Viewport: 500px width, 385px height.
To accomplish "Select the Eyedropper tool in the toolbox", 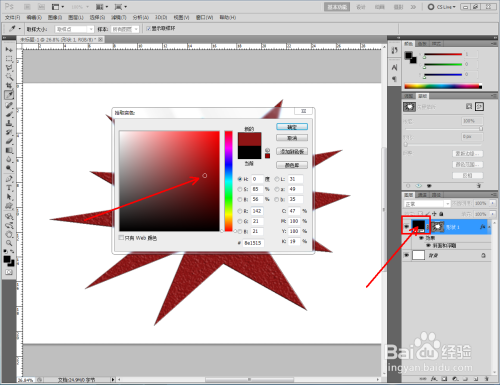I will pos(9,95).
